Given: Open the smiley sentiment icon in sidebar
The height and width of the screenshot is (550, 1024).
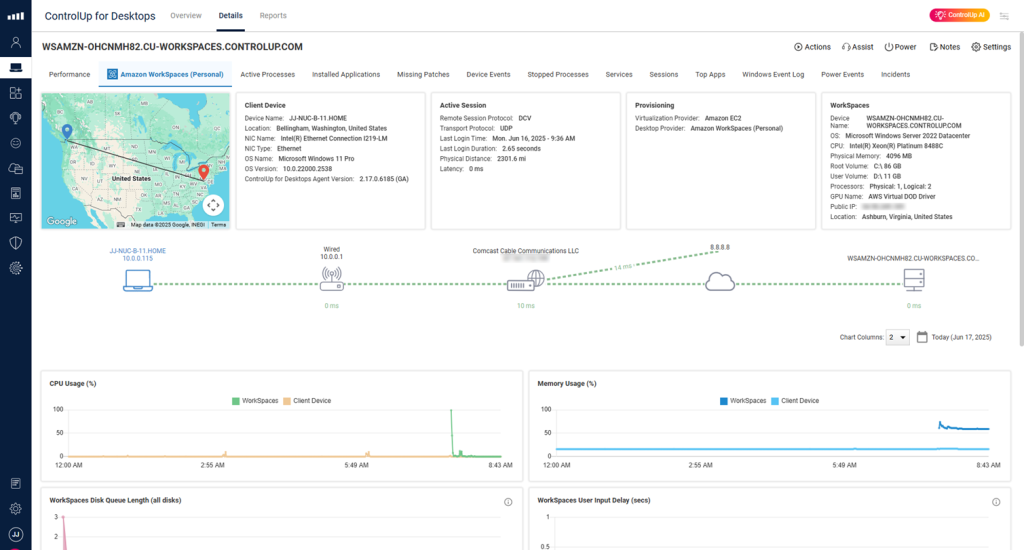Looking at the screenshot, I should [16, 143].
